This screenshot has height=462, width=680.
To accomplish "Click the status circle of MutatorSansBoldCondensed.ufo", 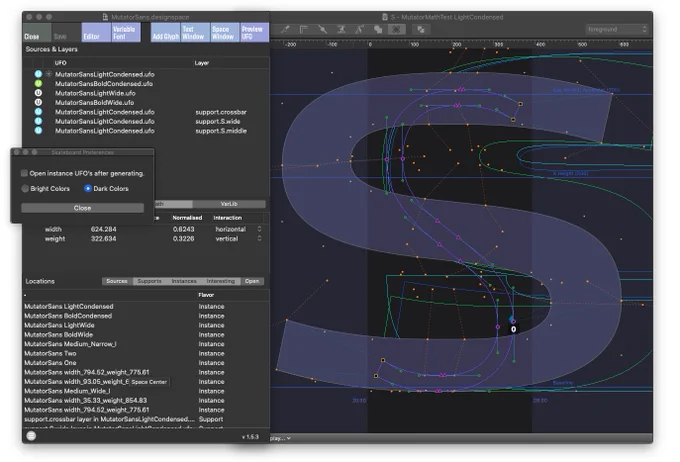I will 38,83.
